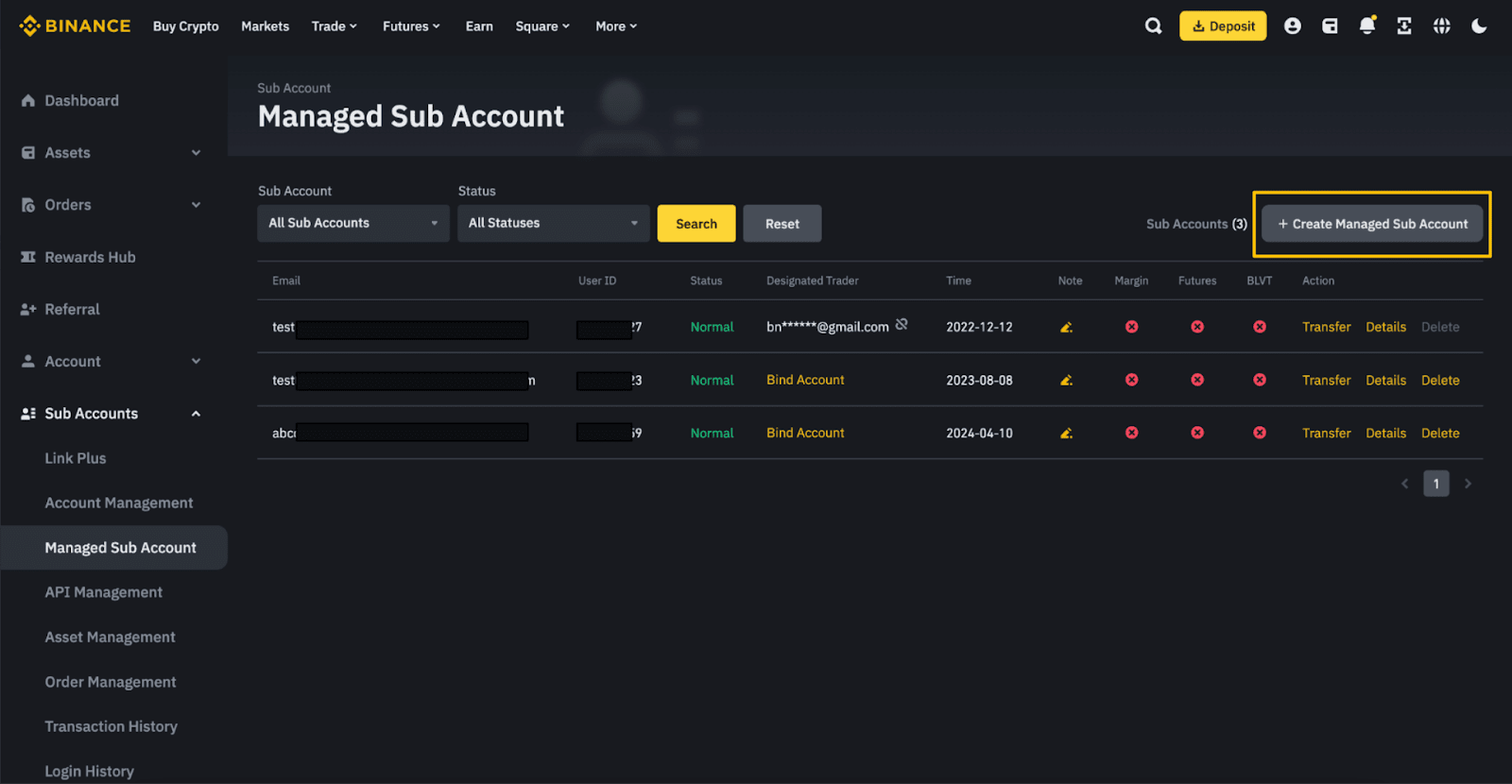This screenshot has width=1512, height=784.
Task: Open the user profile icon
Action: (x=1292, y=26)
